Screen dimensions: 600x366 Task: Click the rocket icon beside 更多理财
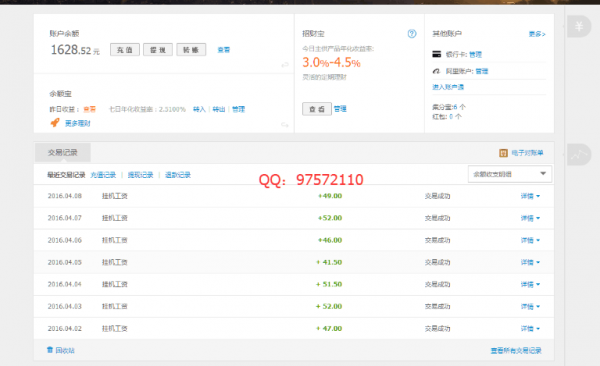55,123
